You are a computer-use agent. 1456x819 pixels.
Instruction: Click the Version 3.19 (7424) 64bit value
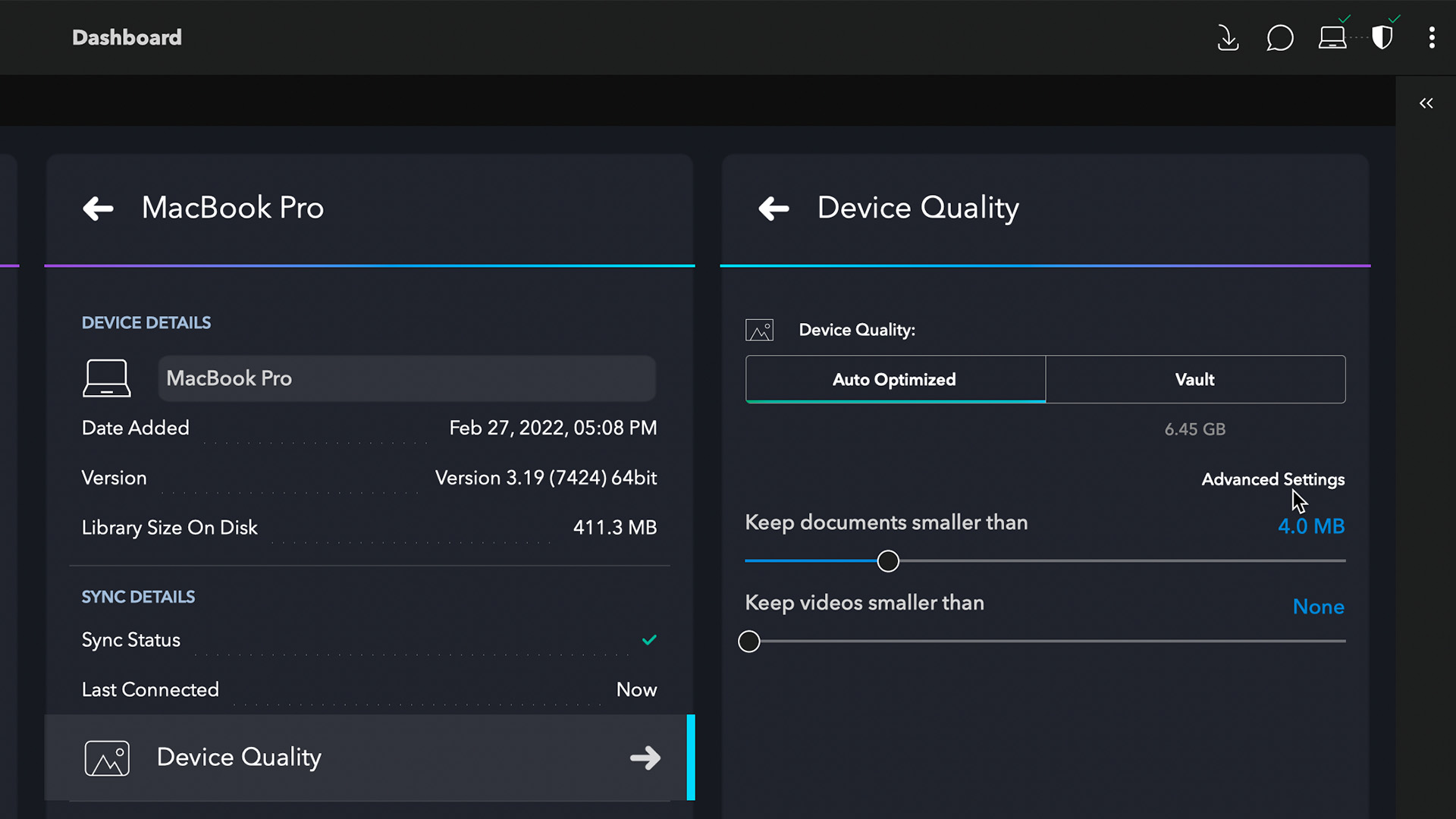(546, 478)
